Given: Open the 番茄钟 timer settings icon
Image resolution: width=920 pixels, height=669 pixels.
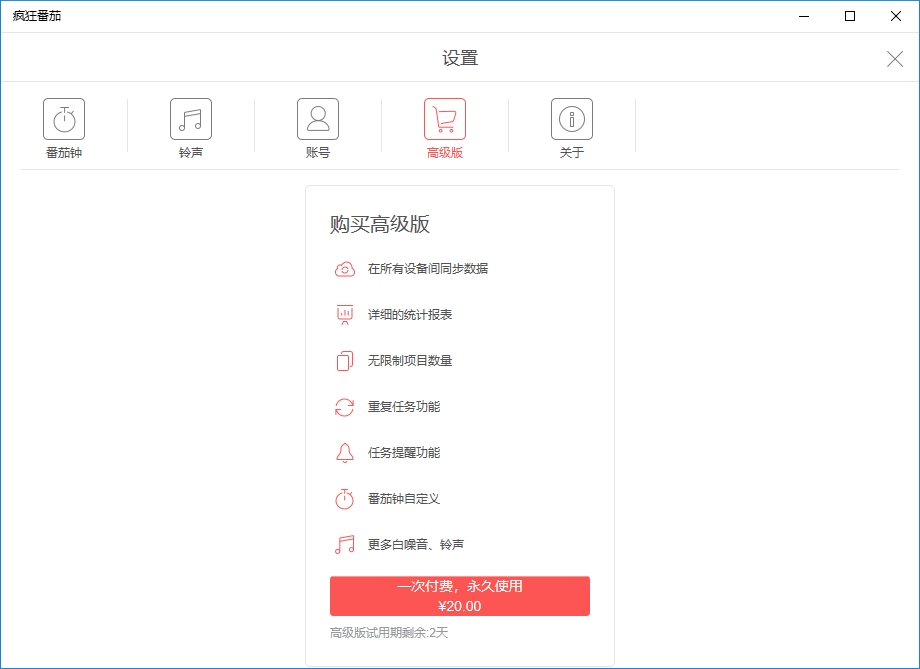Looking at the screenshot, I should [64, 119].
